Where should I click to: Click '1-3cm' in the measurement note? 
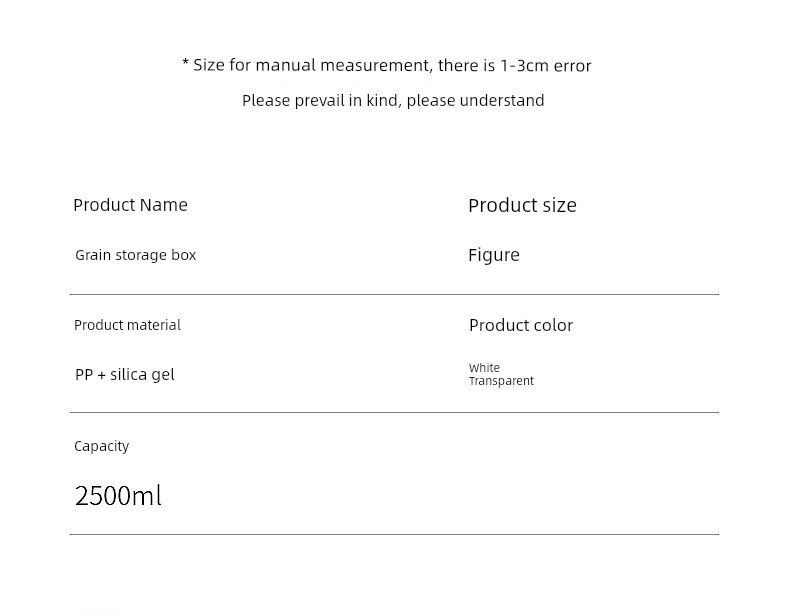coord(524,66)
